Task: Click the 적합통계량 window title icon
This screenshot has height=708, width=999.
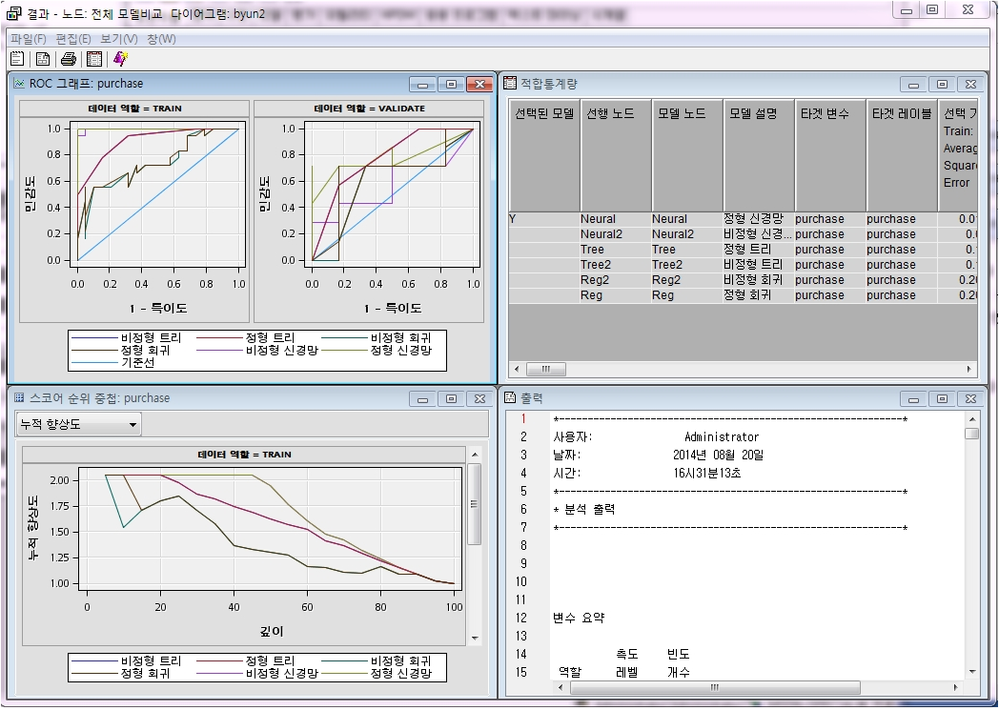Action: [509, 84]
